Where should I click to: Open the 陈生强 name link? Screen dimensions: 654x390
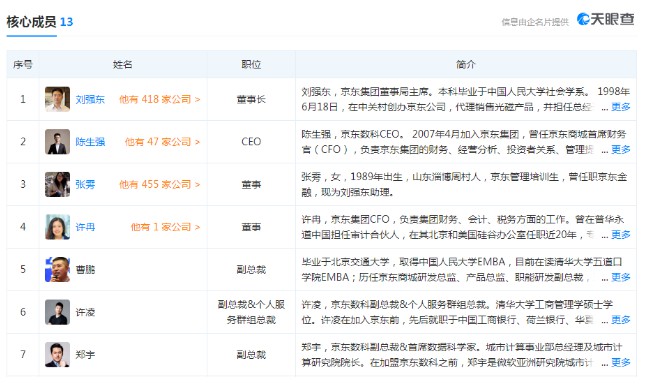pyautogui.click(x=90, y=142)
